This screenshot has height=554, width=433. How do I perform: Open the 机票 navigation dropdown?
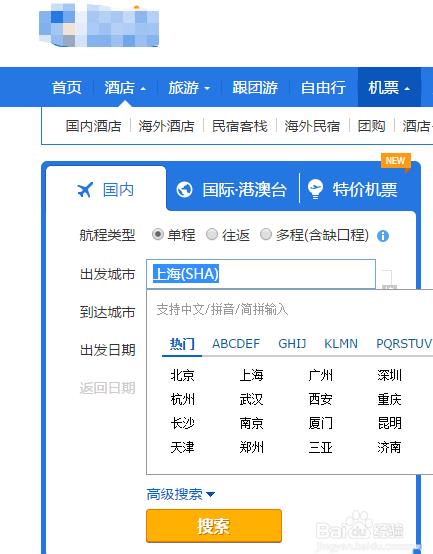pyautogui.click(x=389, y=87)
